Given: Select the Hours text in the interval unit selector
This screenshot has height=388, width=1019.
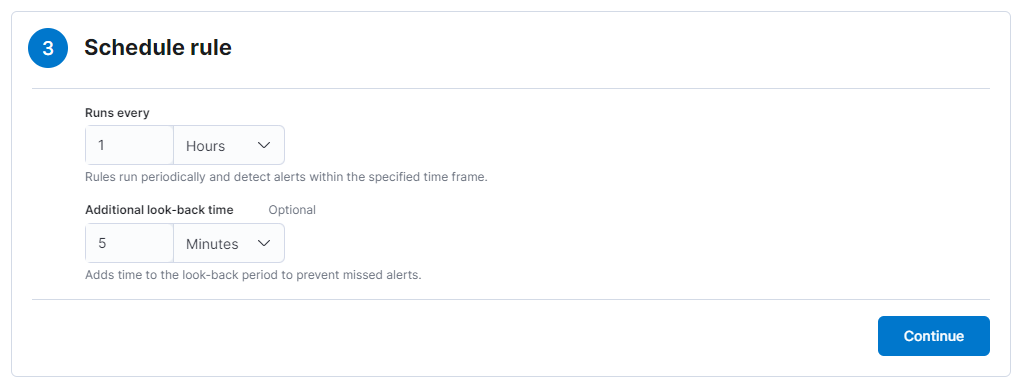Looking at the screenshot, I should [205, 146].
